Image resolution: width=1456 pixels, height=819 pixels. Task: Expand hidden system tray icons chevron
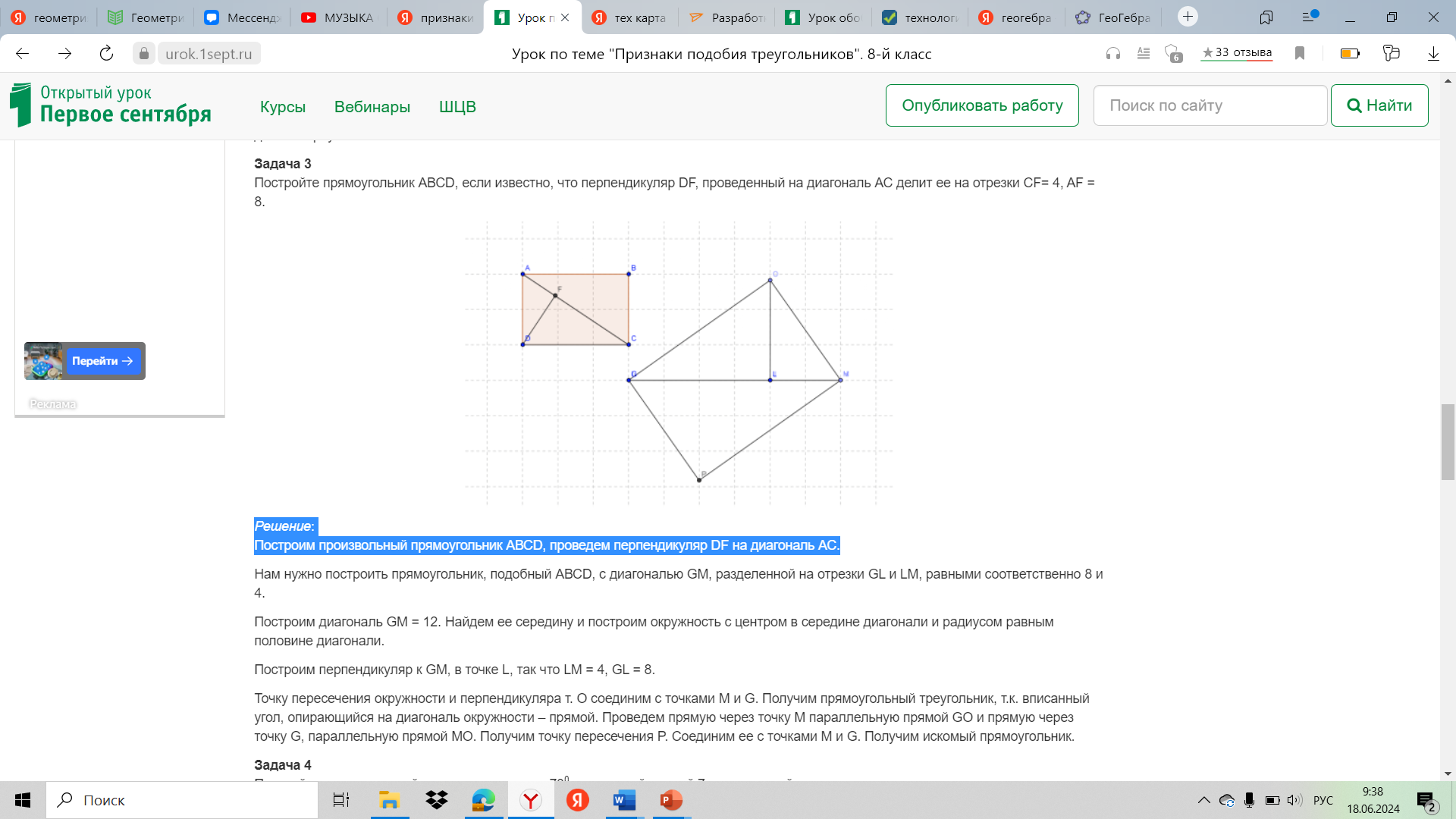pyautogui.click(x=1203, y=800)
